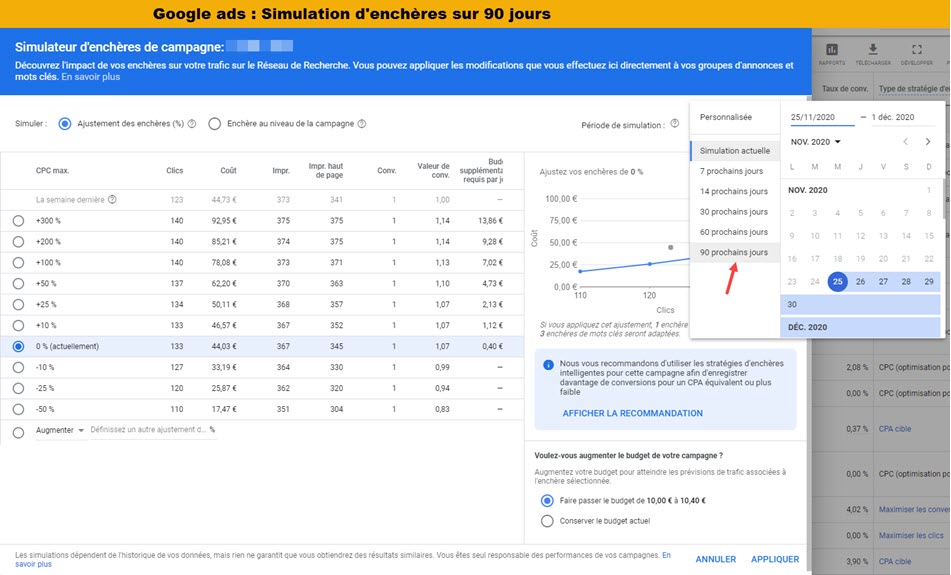The image size is (951, 575).
Task: Open help icon next to Ajustement des enchères
Action: [x=192, y=124]
